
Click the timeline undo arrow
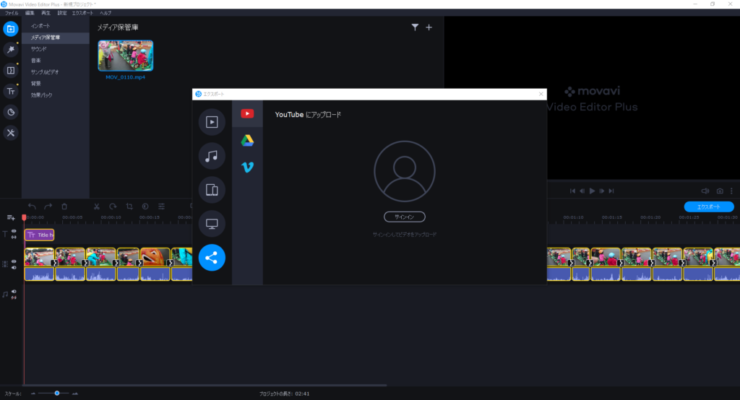pyautogui.click(x=32, y=206)
